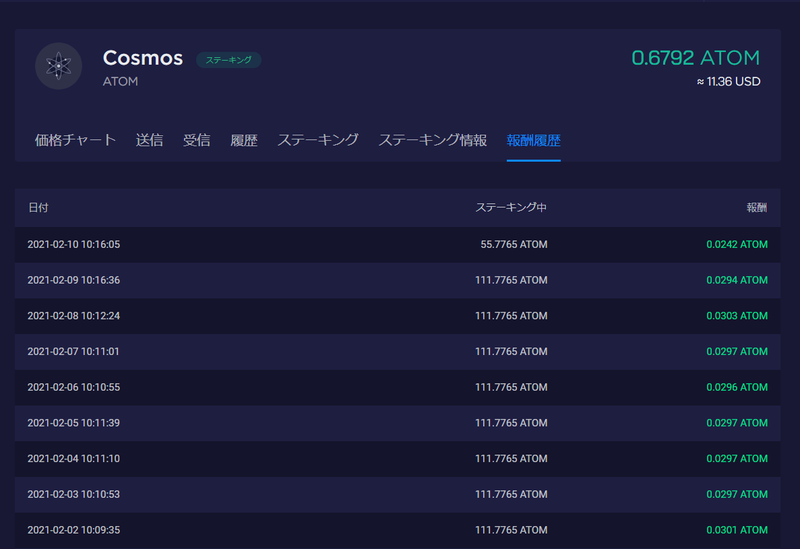Switch to the 送信 tab
This screenshot has height=549, width=800.
coord(149,140)
